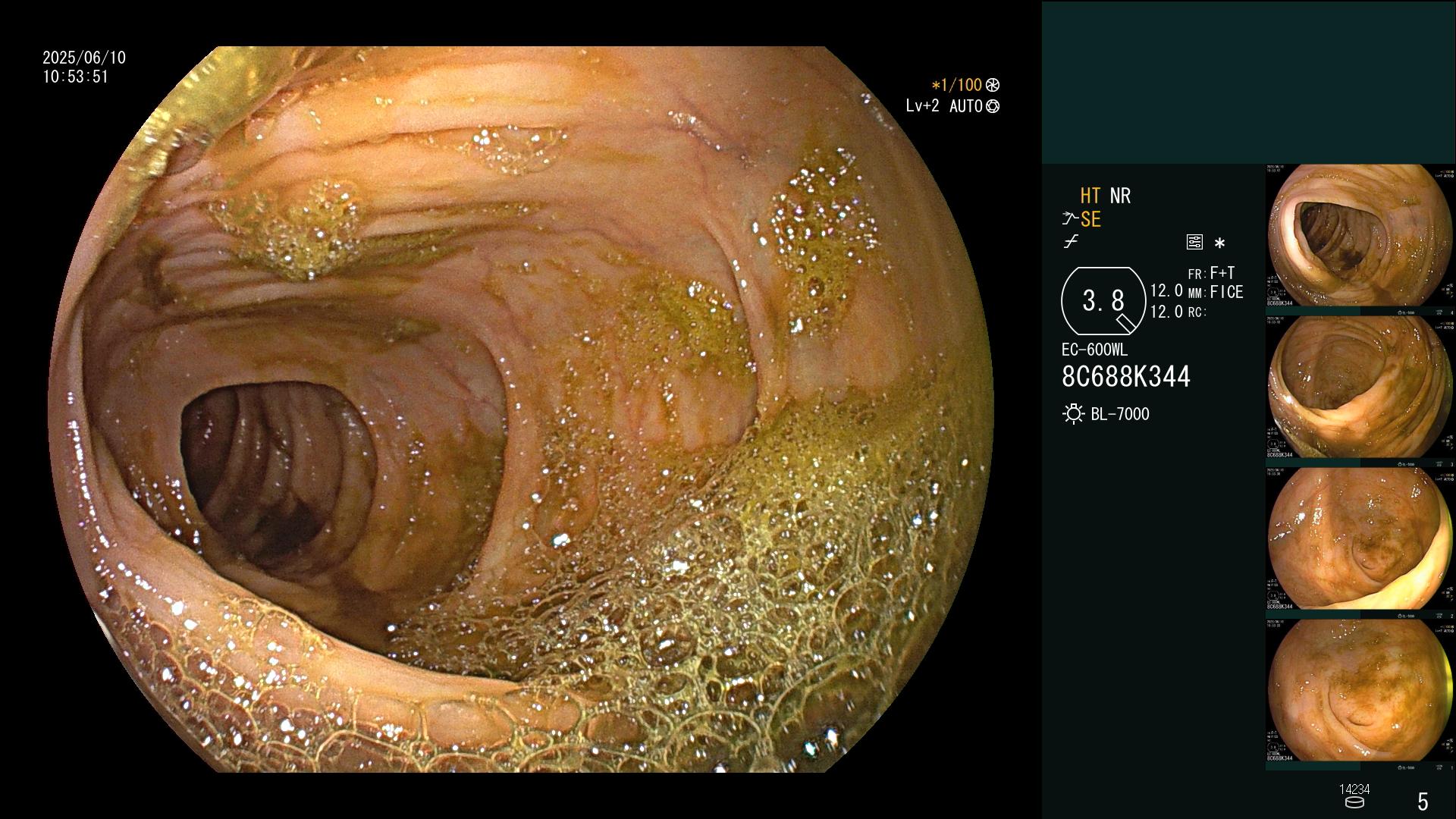
Task: Click the date text 2025/06/10
Action: (x=84, y=58)
